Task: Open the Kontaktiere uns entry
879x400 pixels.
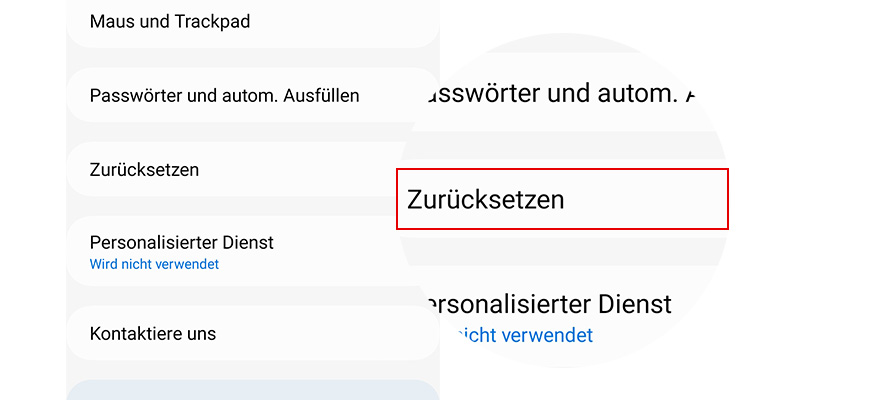Action: point(153,333)
